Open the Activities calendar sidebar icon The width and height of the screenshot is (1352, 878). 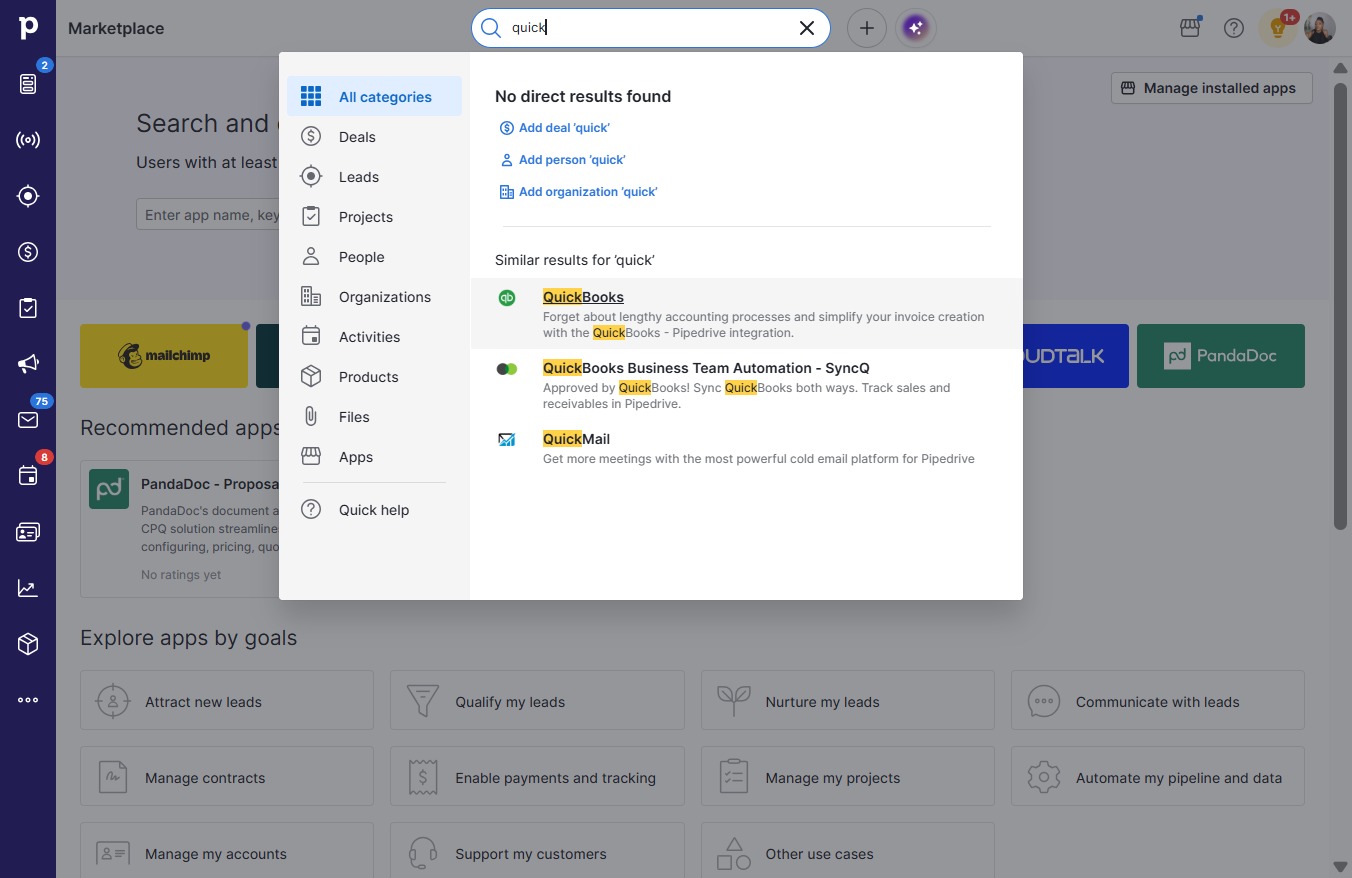pos(28,476)
